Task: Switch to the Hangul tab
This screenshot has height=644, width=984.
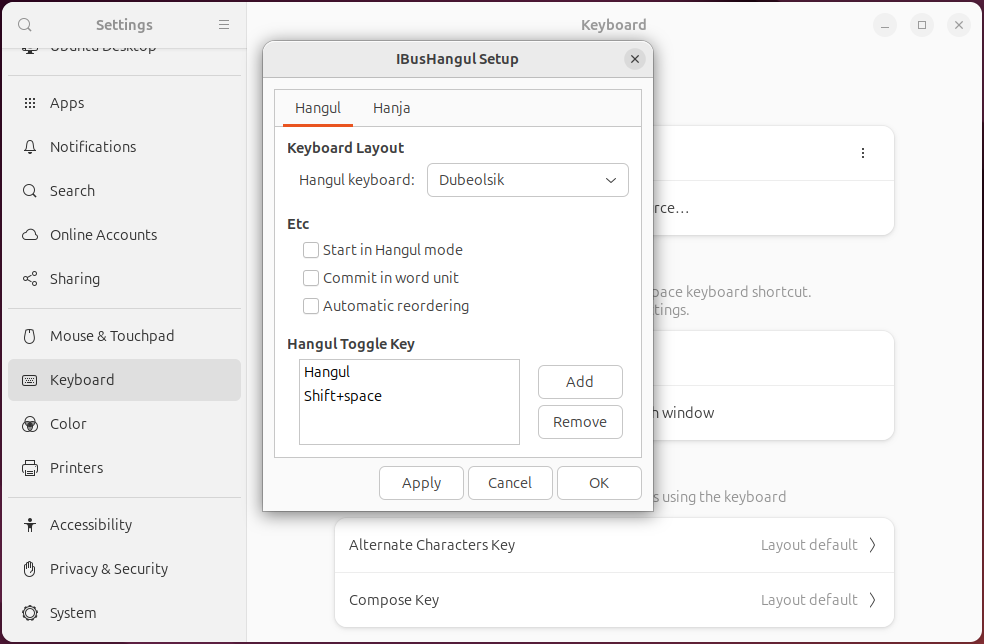Action: (318, 108)
